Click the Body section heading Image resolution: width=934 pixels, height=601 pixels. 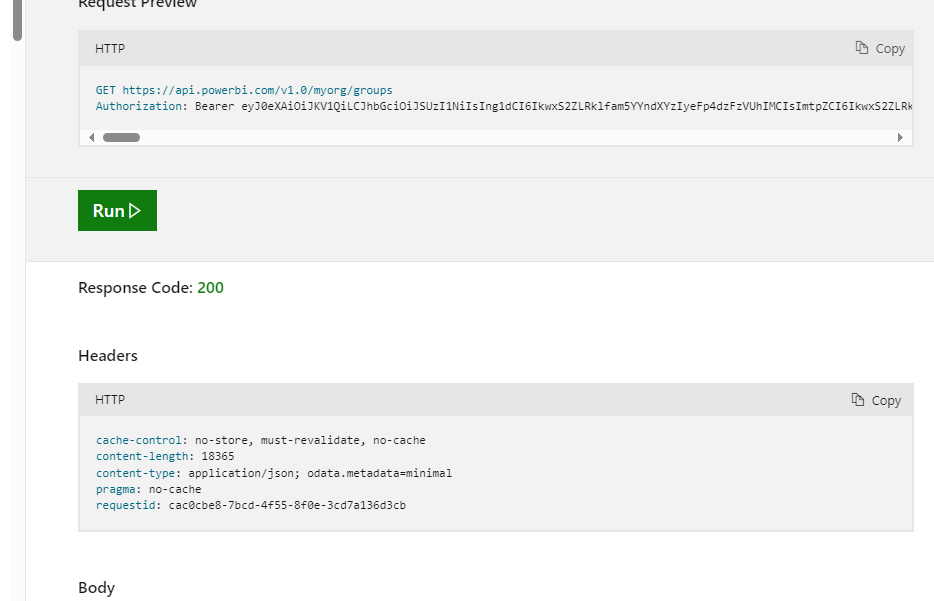click(96, 588)
